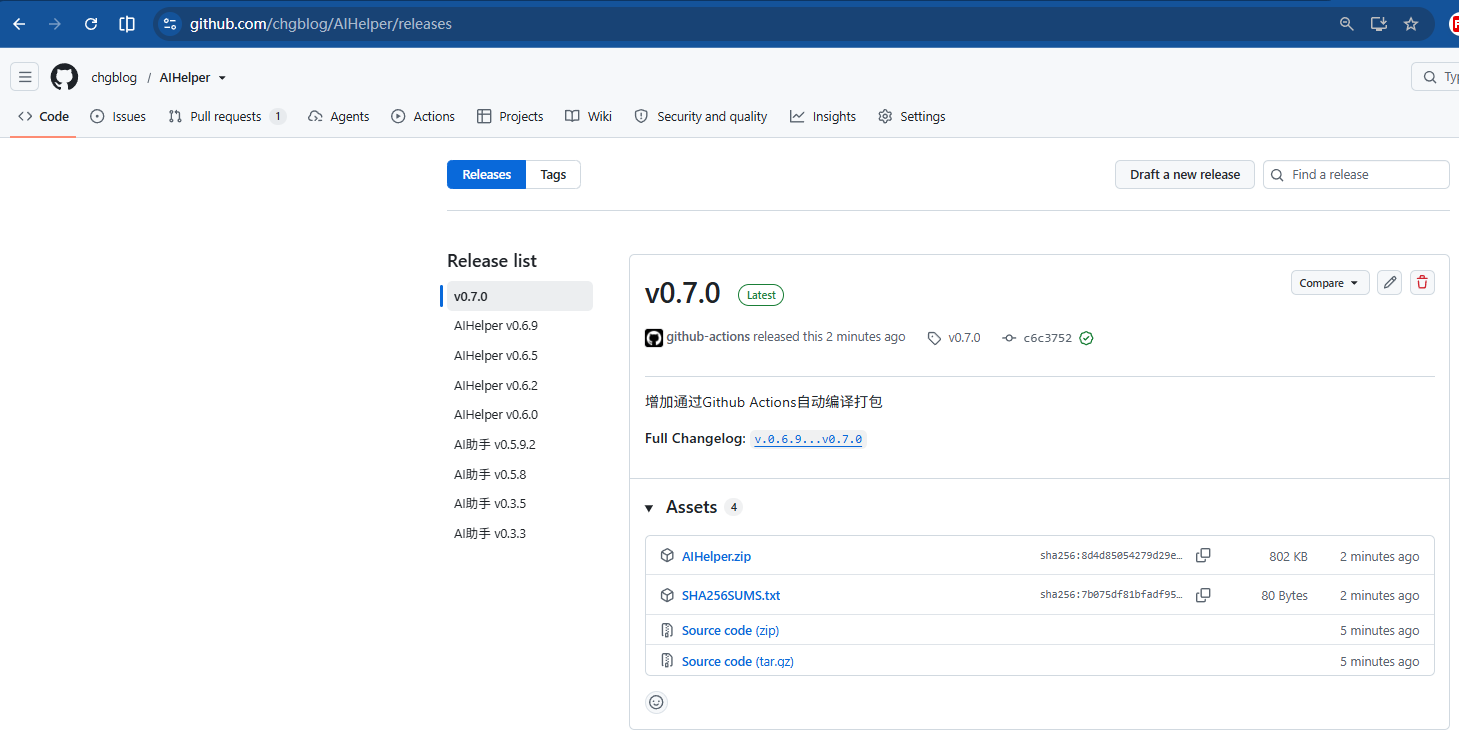
Task: Click the package icon beside AIHelper.zip
Action: click(x=667, y=556)
